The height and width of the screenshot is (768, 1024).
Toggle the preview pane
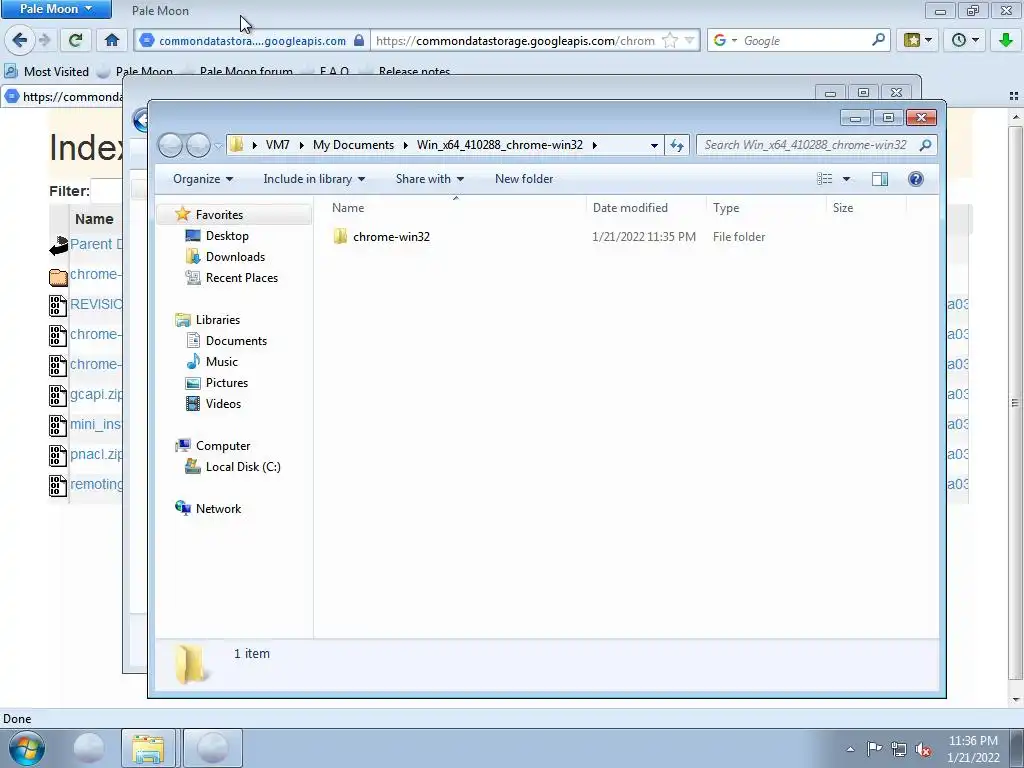click(880, 179)
